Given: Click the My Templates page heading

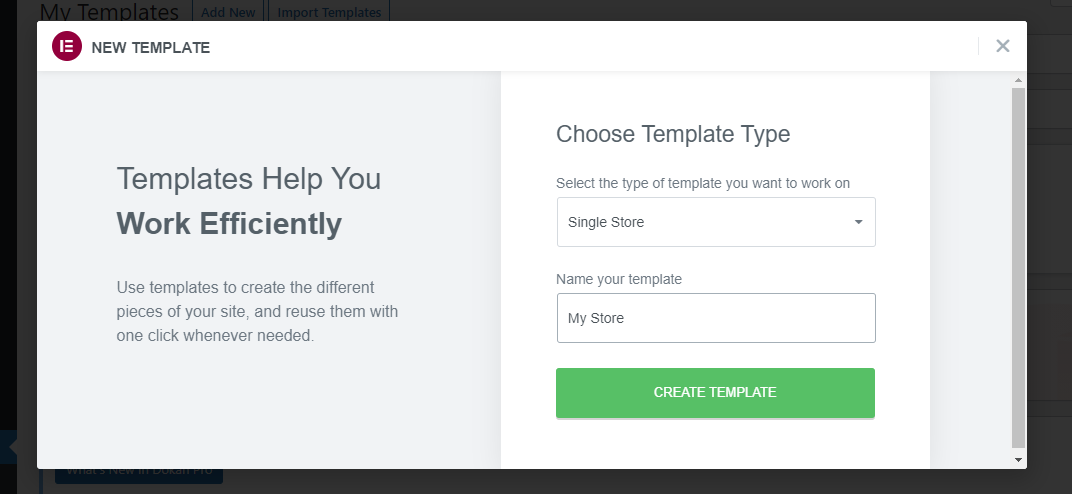Looking at the screenshot, I should coord(109,11).
